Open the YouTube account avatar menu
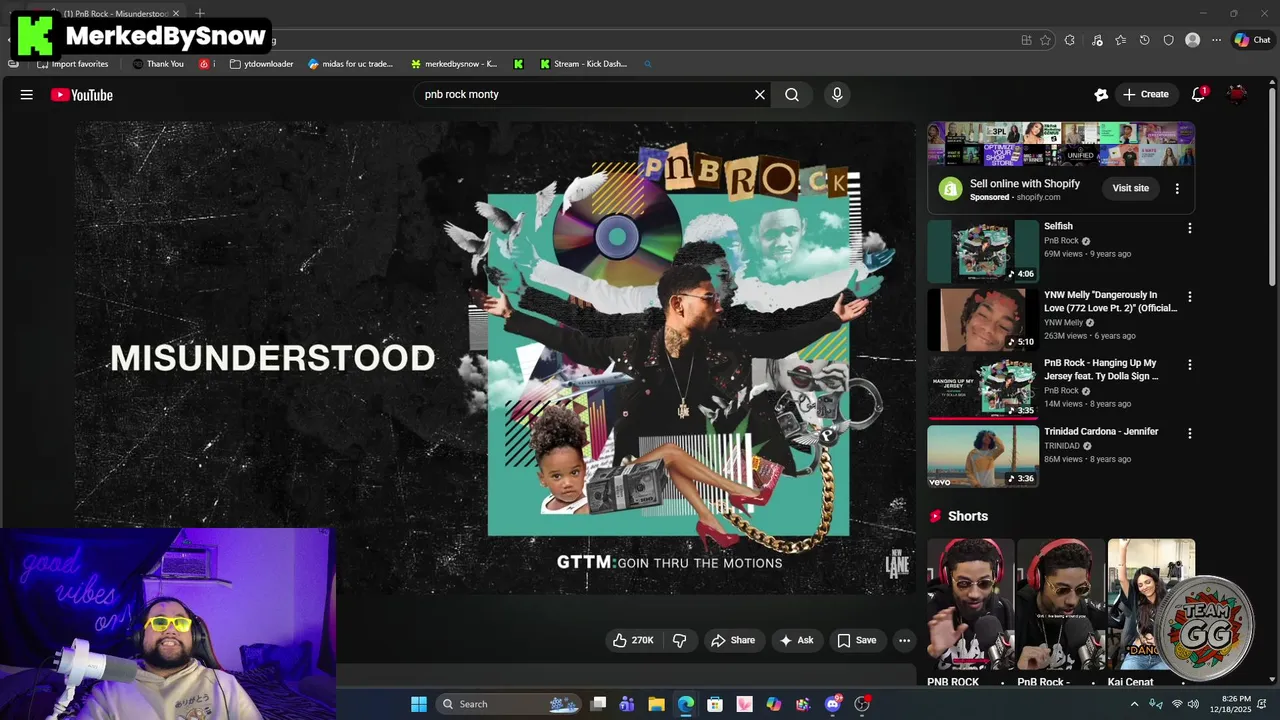Viewport: 1280px width, 720px height. click(x=1237, y=95)
